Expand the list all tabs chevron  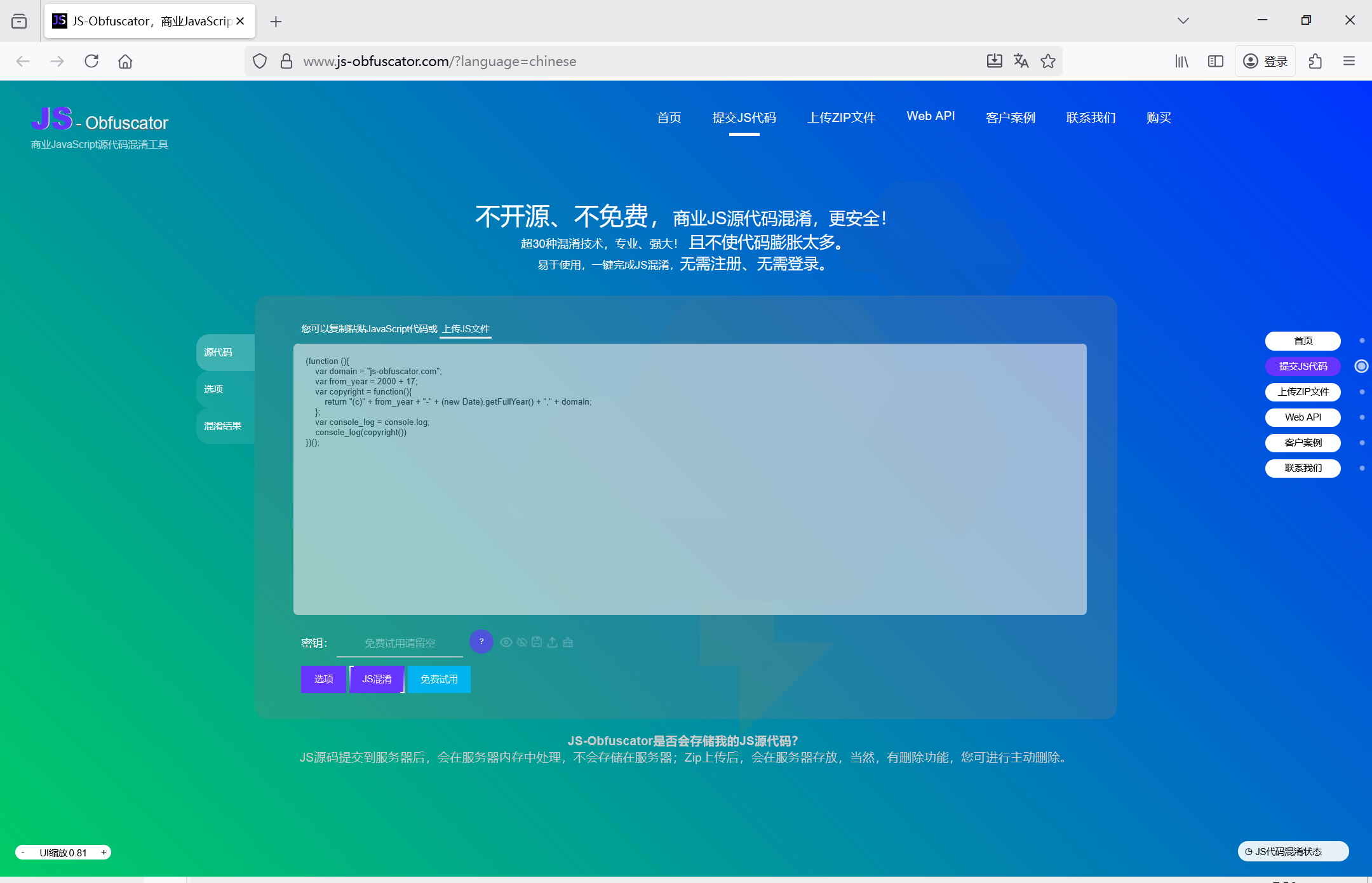click(x=1183, y=20)
